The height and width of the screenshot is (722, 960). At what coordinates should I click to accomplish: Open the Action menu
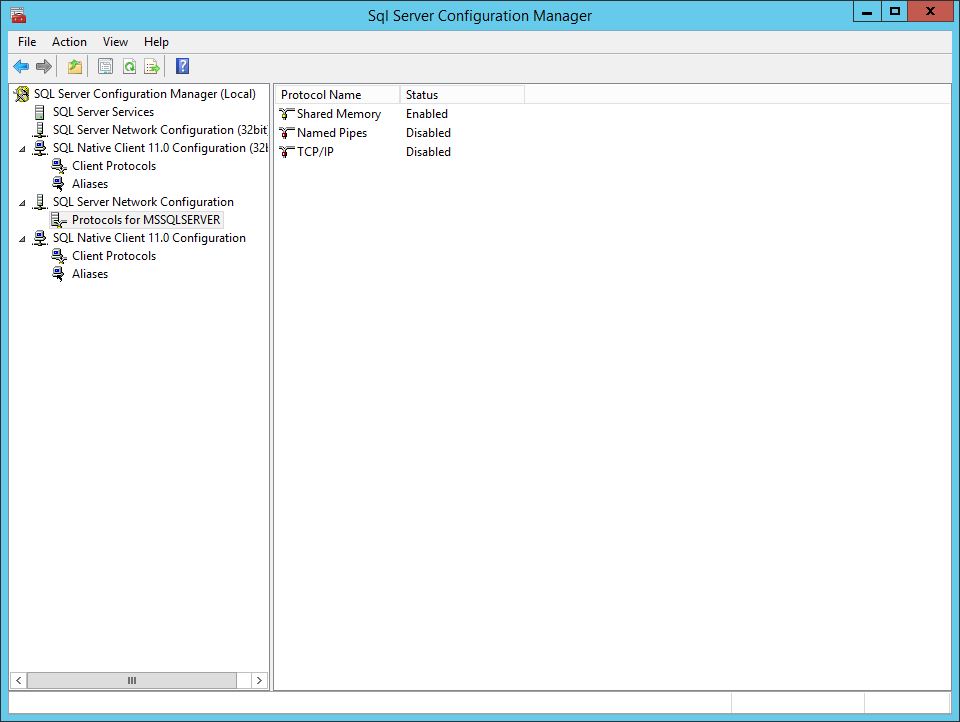[x=69, y=42]
